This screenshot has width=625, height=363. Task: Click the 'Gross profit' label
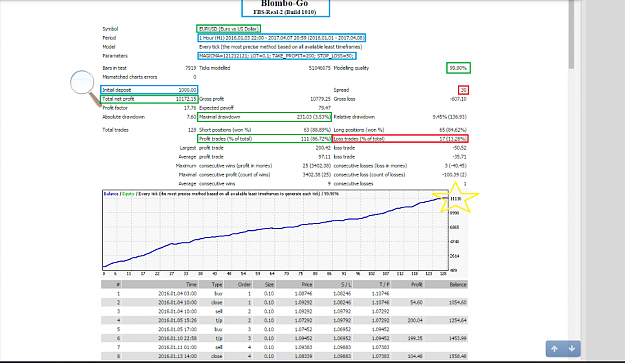211,99
